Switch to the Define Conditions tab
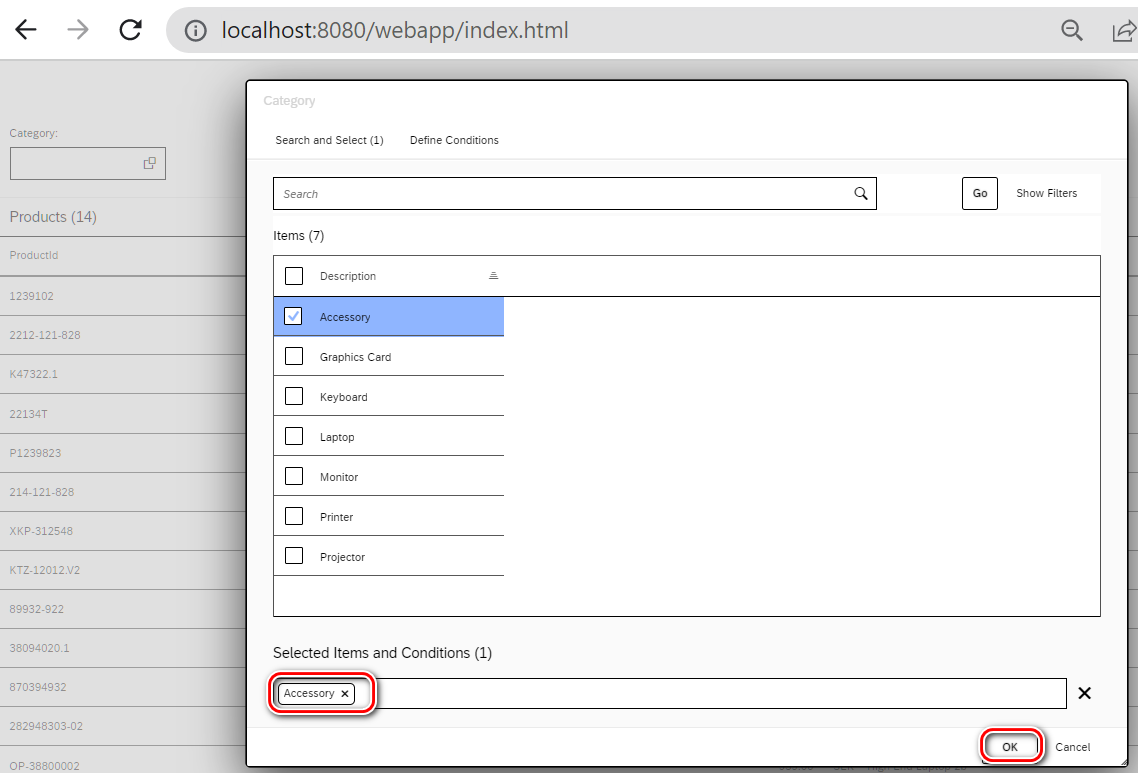 454,140
